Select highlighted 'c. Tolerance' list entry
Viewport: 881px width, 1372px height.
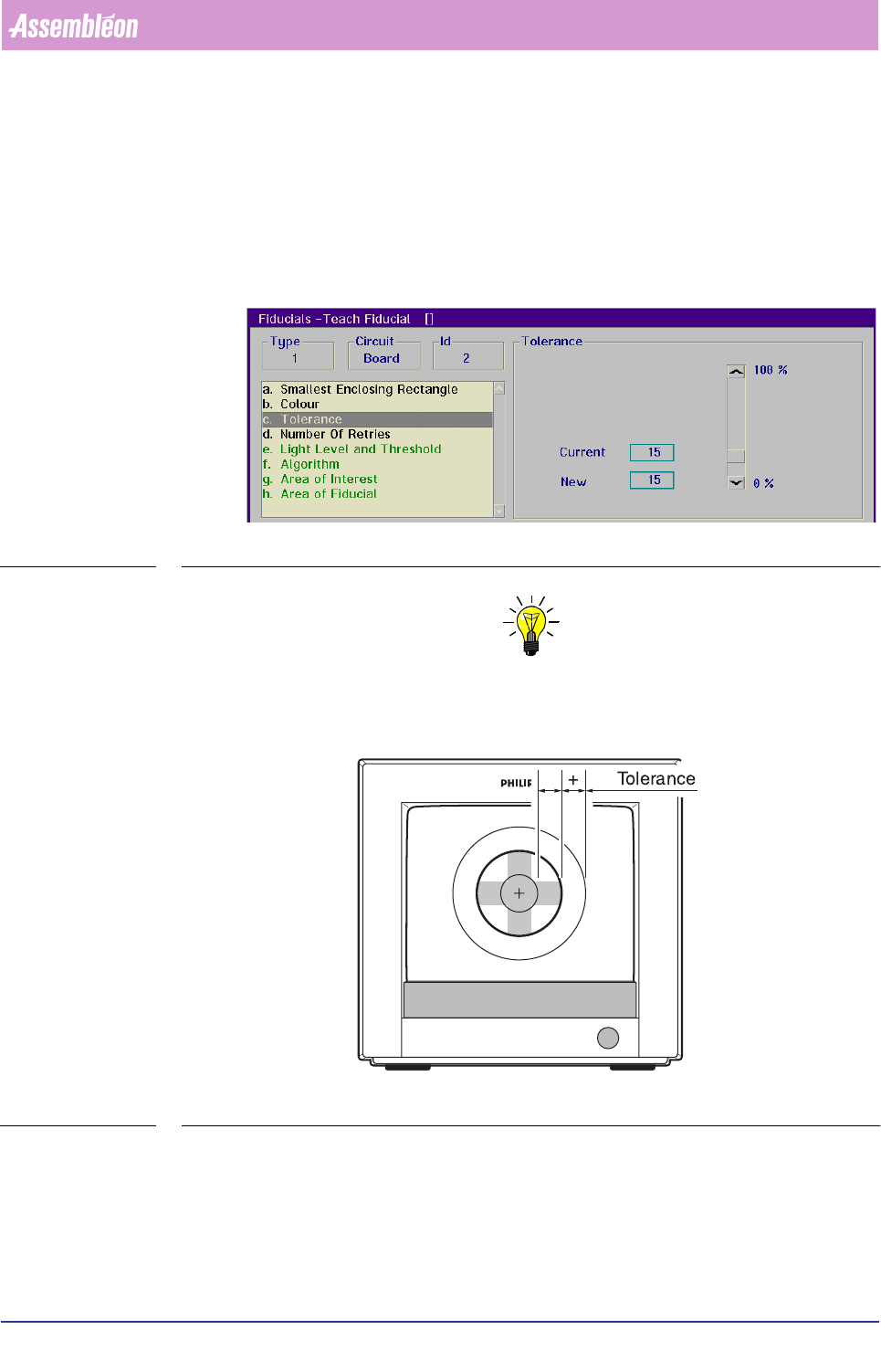coord(377,419)
